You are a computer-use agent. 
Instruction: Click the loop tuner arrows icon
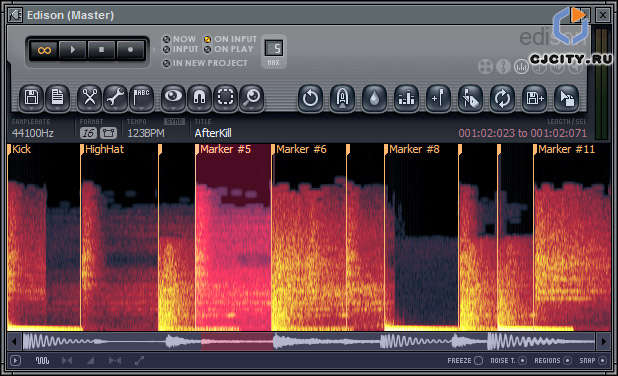[502, 99]
